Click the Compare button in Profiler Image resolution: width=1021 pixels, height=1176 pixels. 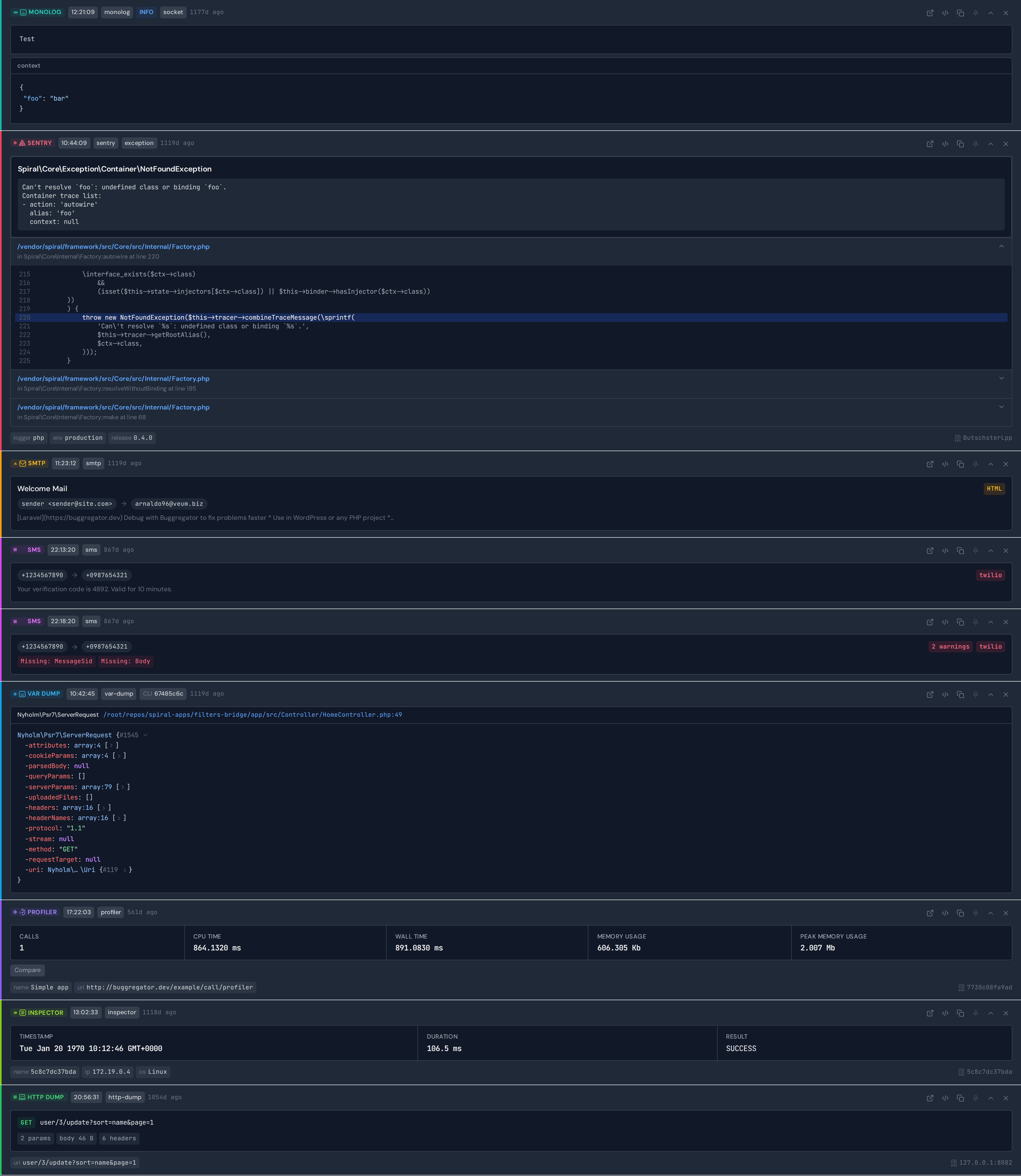[x=27, y=970]
